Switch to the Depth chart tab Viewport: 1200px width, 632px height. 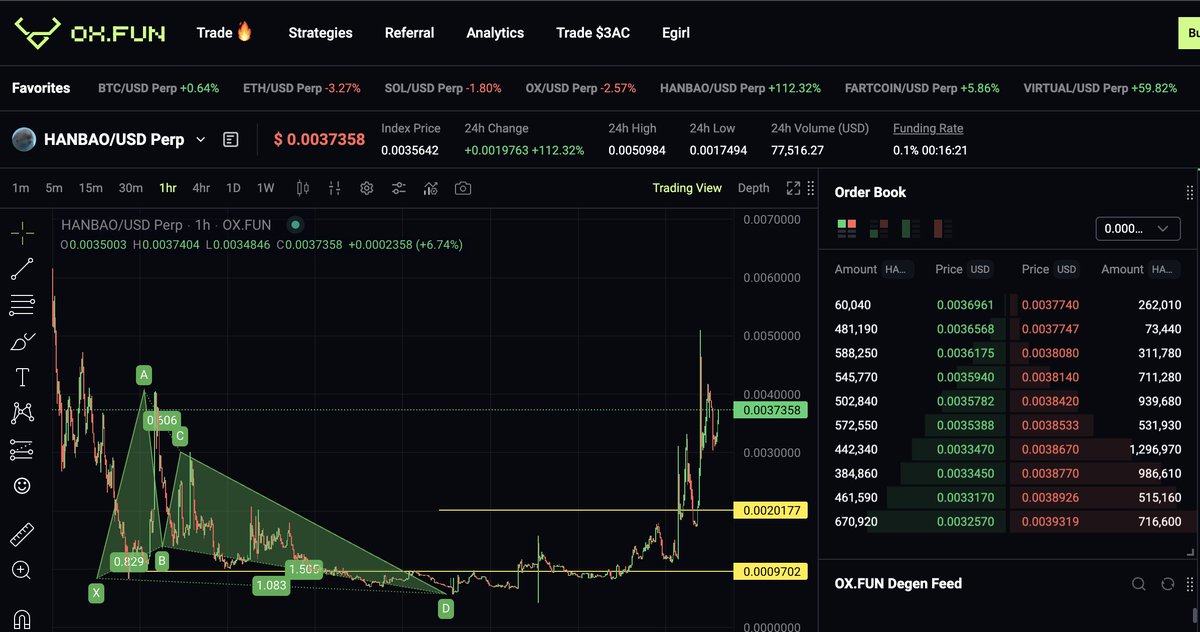(754, 188)
